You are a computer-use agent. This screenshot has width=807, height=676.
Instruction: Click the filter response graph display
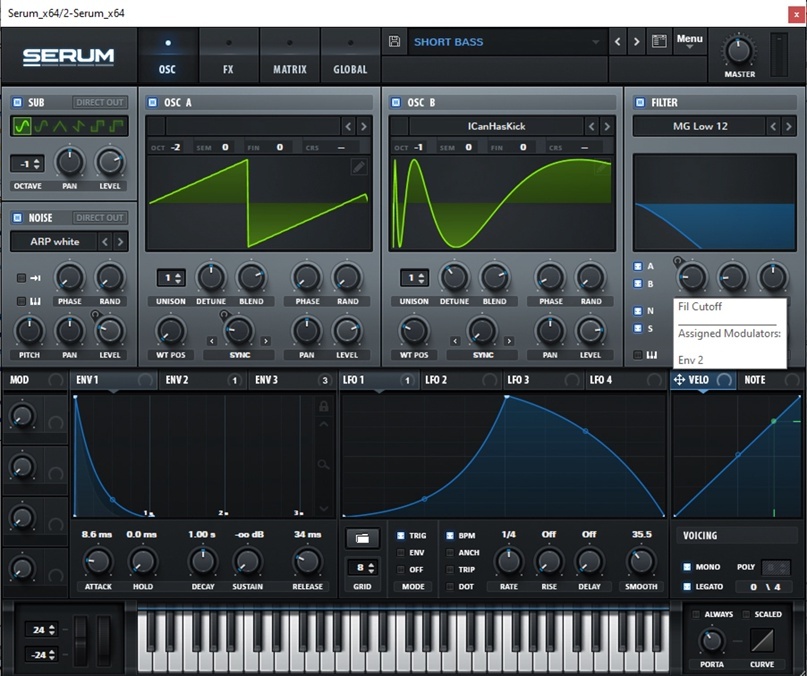[x=714, y=202]
